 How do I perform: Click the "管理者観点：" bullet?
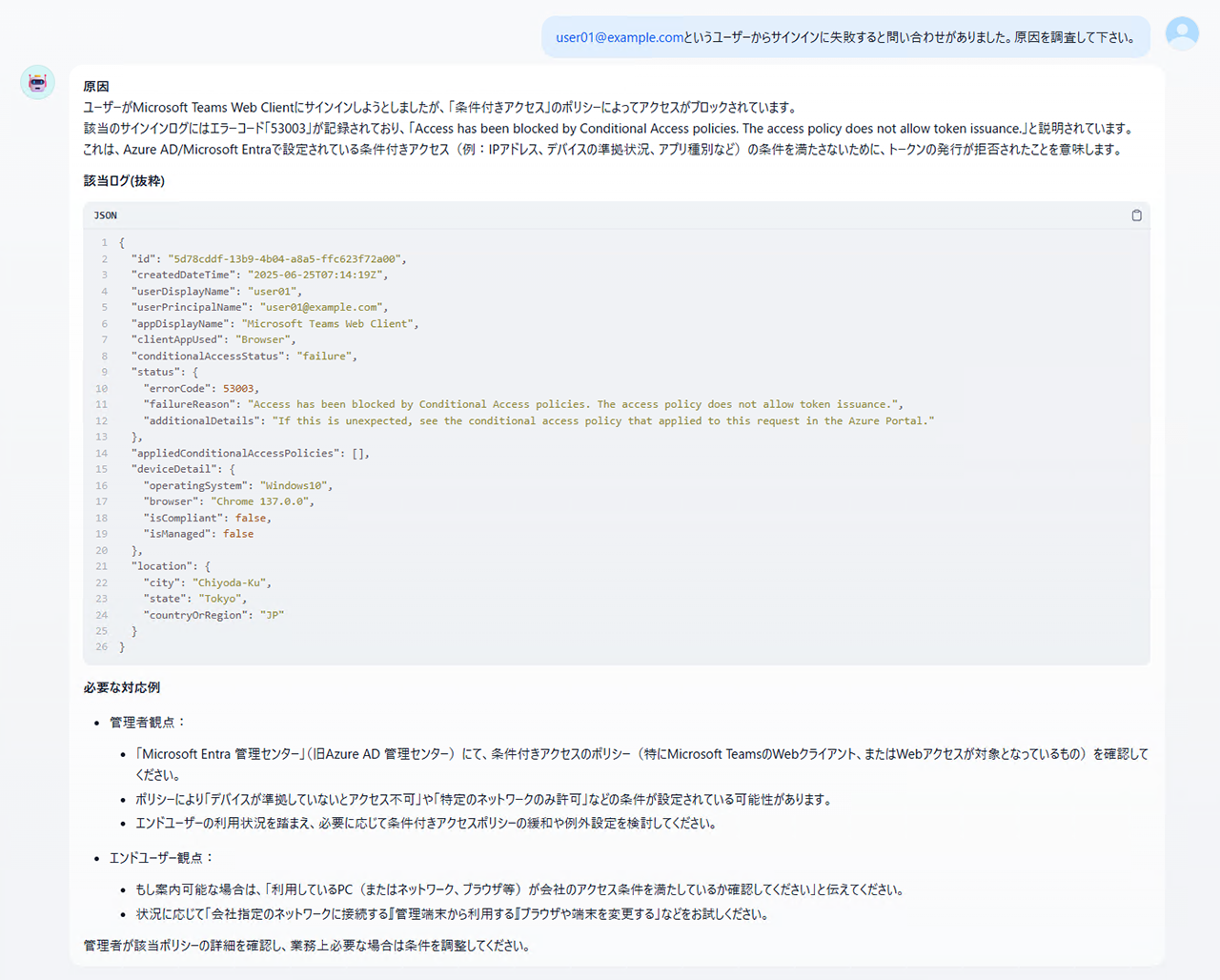pyautogui.click(x=148, y=723)
